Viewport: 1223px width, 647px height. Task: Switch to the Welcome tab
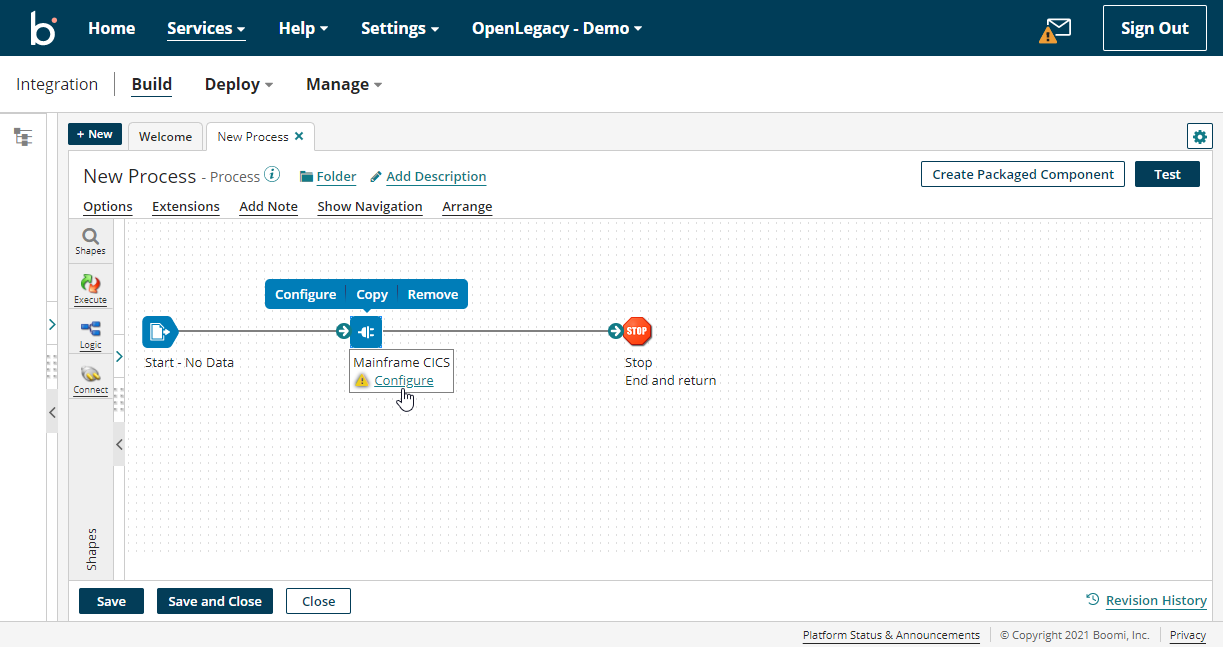click(x=165, y=136)
